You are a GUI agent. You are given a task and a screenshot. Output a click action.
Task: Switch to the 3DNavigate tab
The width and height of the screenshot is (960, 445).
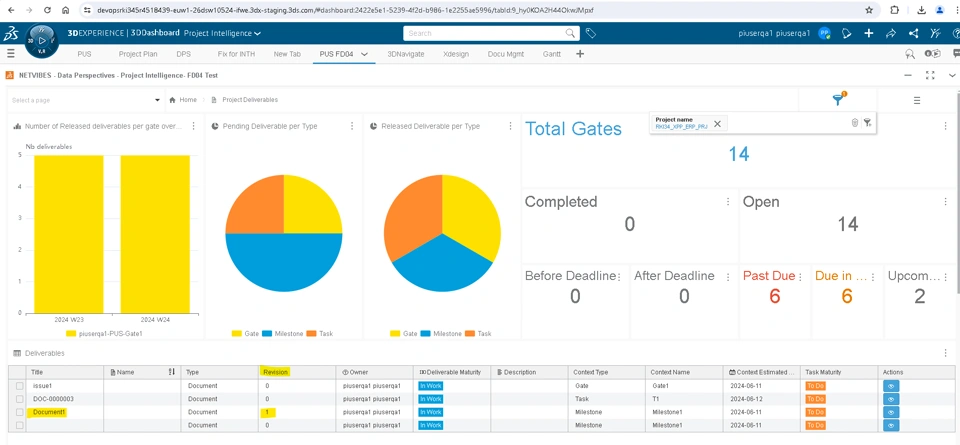point(405,54)
